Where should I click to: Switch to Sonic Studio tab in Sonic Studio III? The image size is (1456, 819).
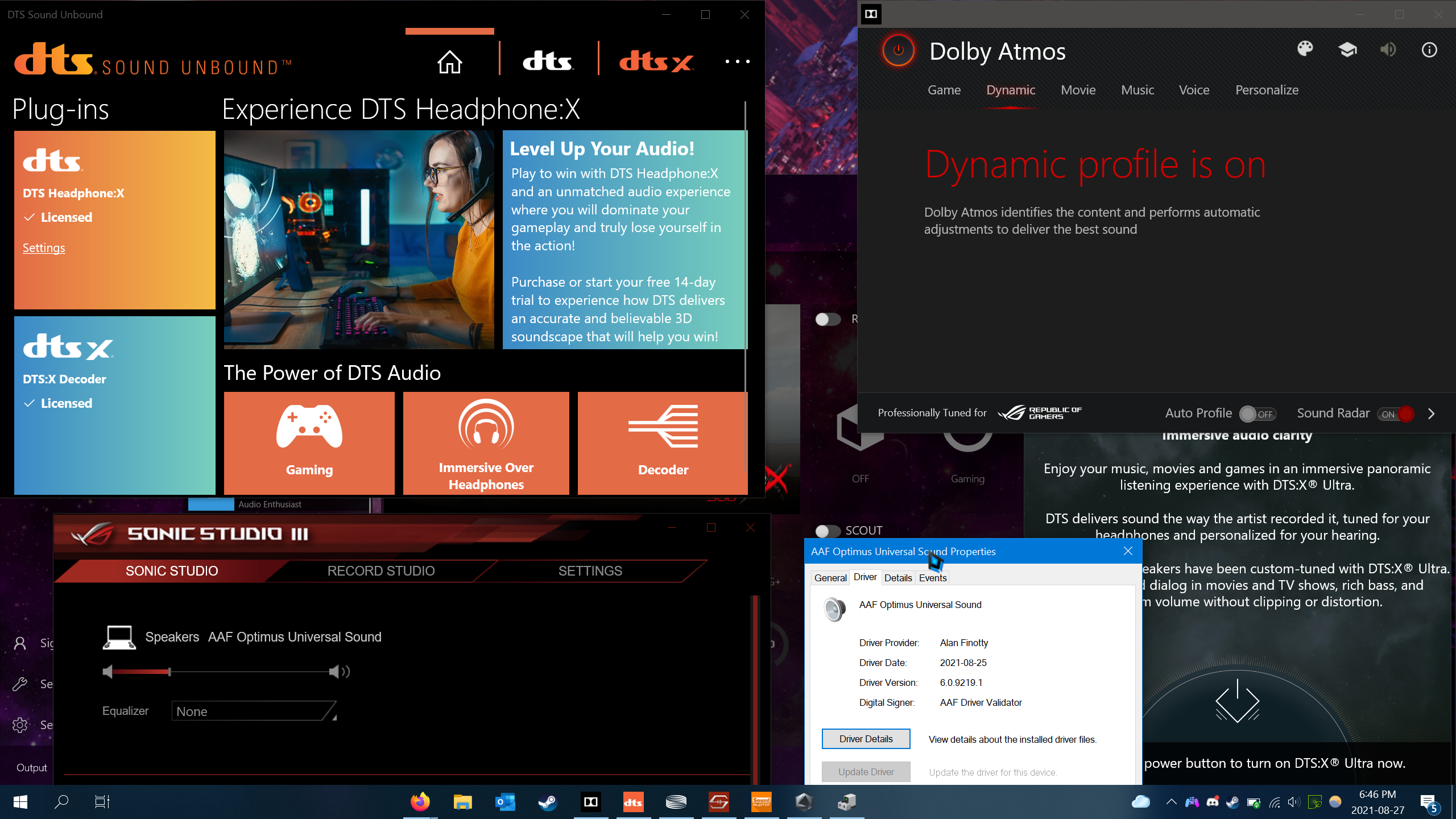(x=172, y=571)
